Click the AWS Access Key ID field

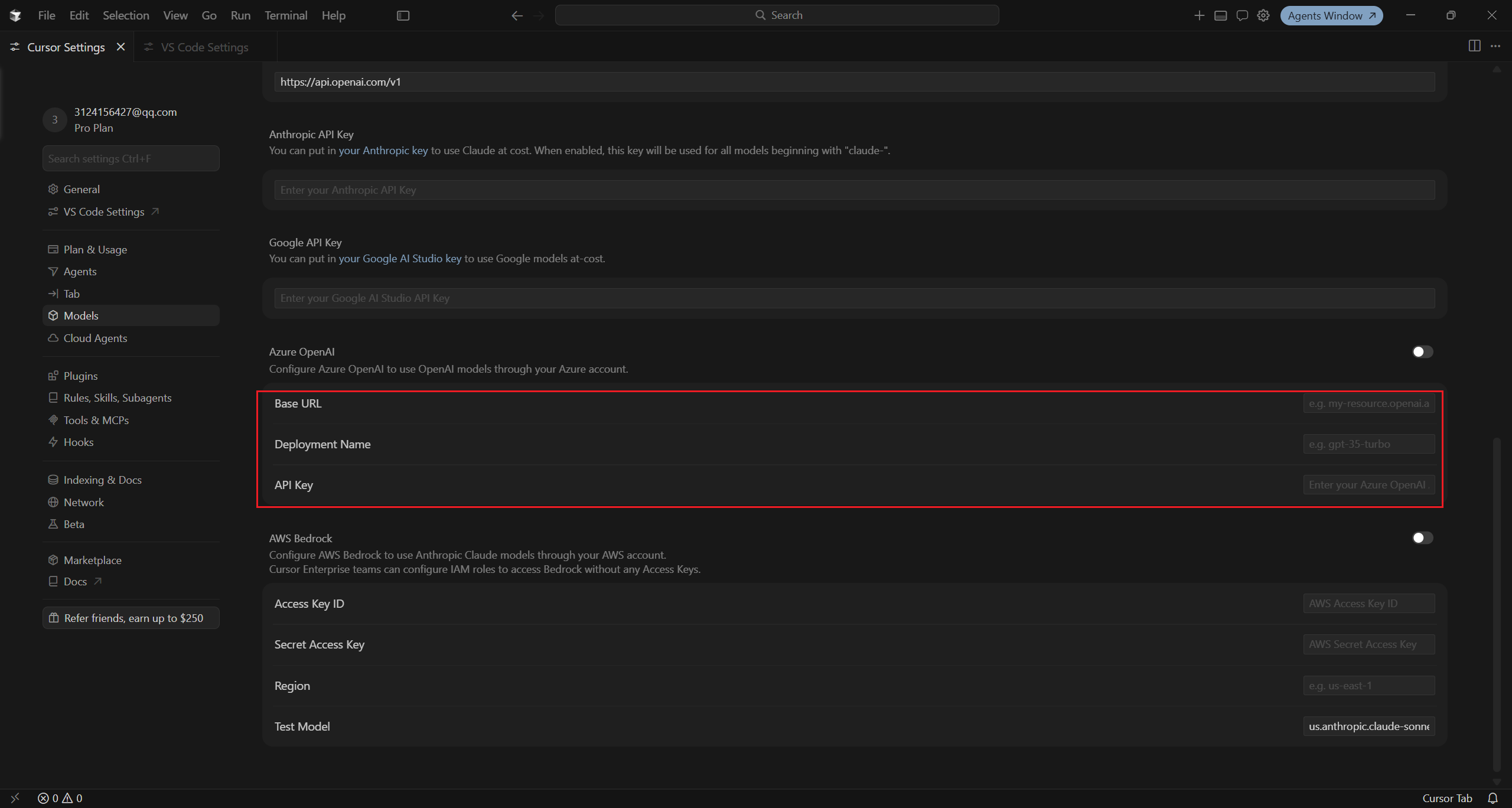point(1368,604)
